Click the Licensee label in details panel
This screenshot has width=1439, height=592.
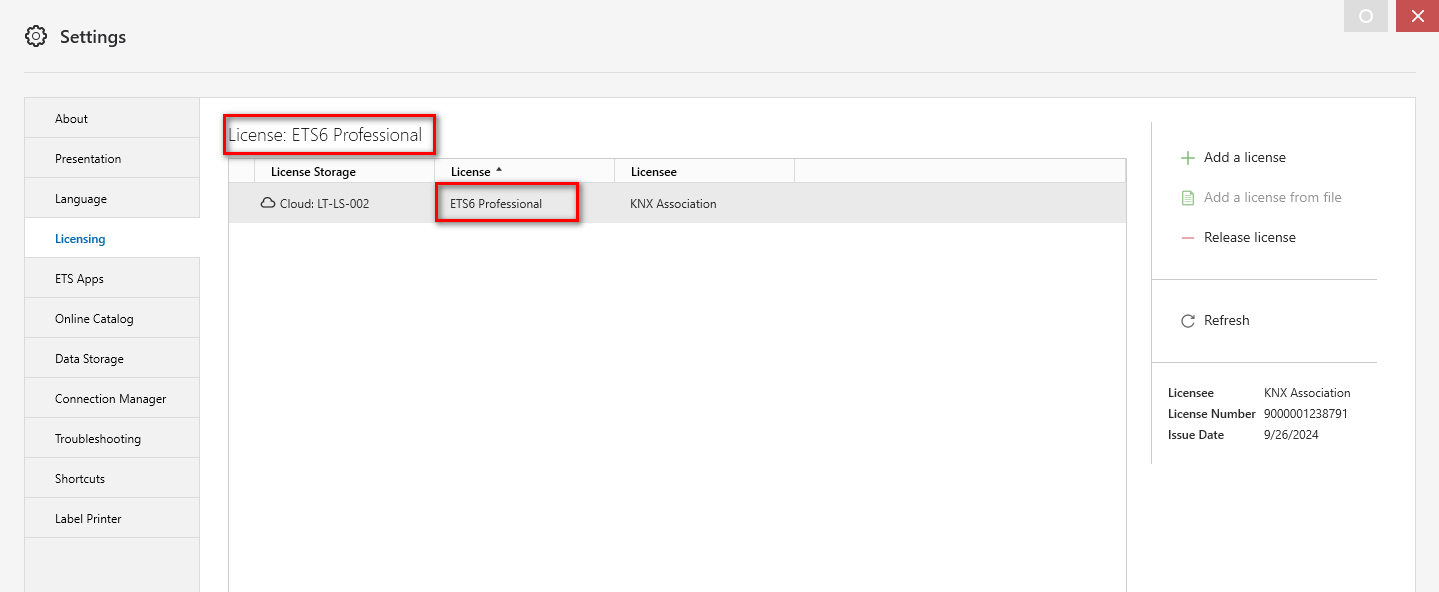[1191, 393]
